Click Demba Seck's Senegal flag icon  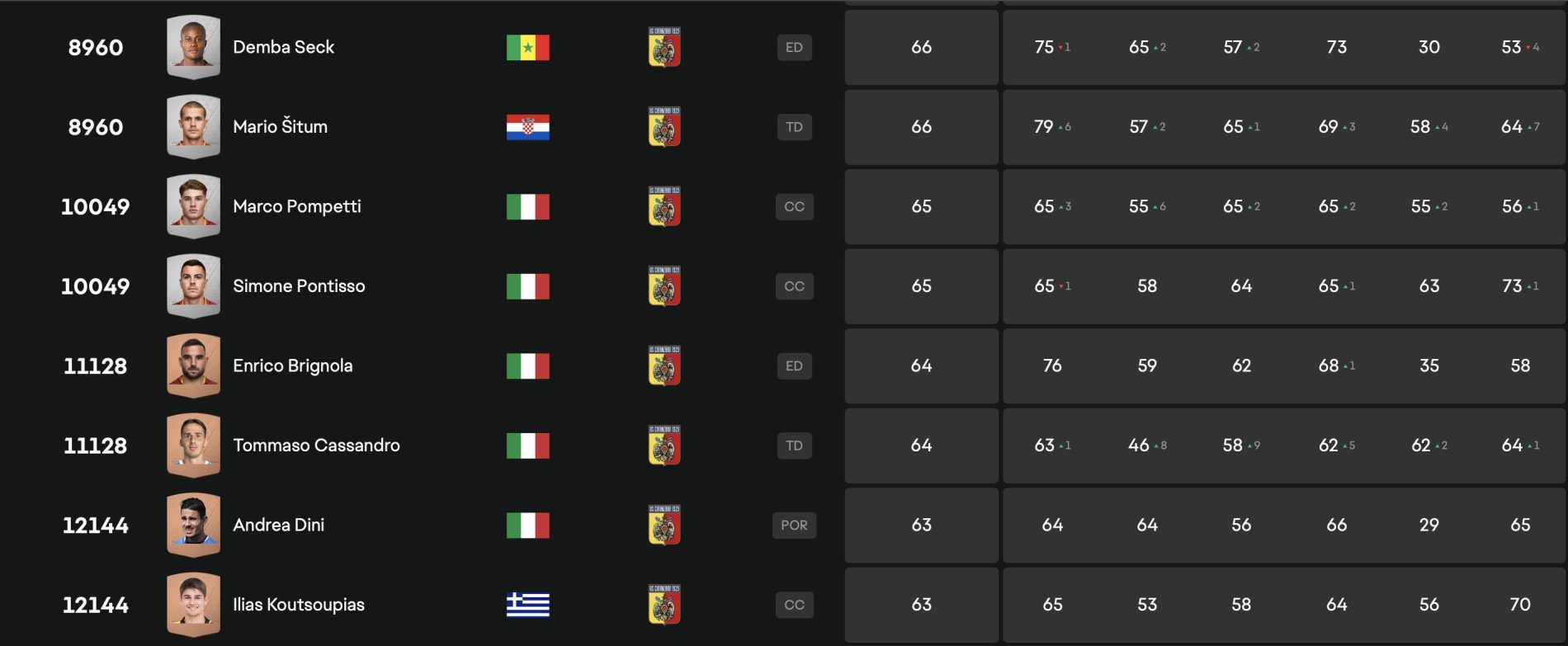click(x=527, y=48)
